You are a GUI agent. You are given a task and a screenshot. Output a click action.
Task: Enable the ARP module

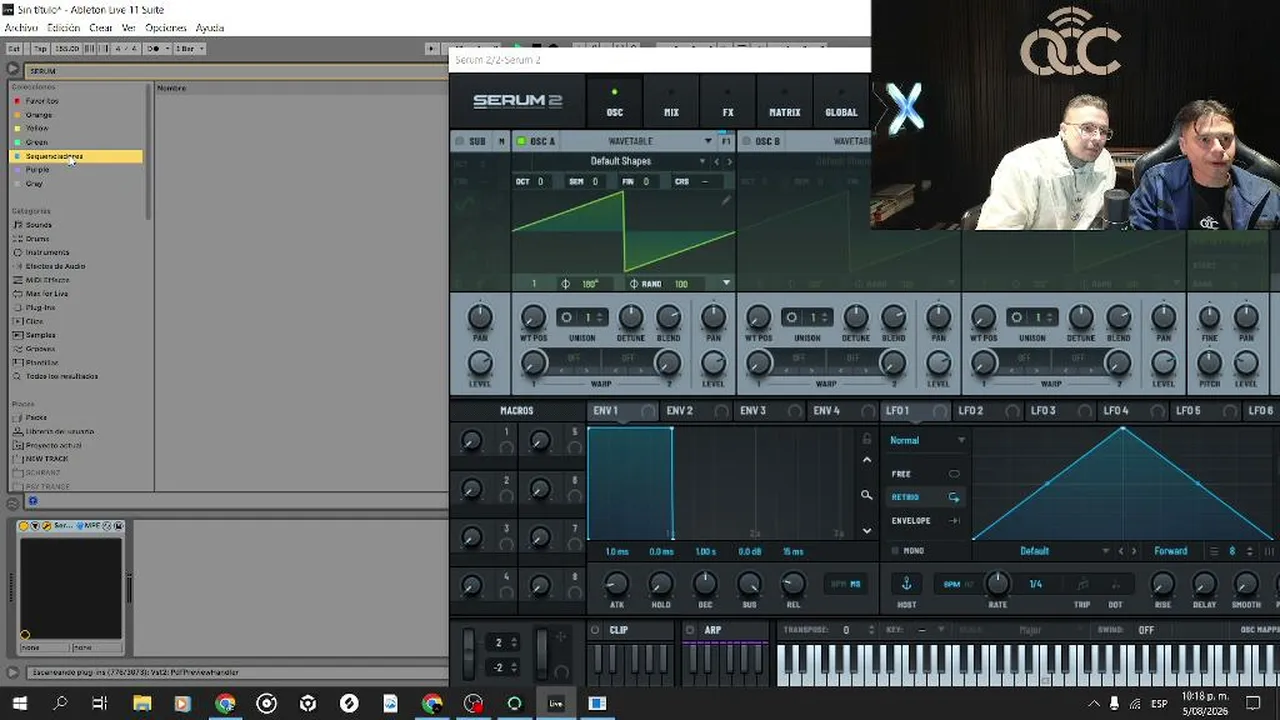(690, 630)
